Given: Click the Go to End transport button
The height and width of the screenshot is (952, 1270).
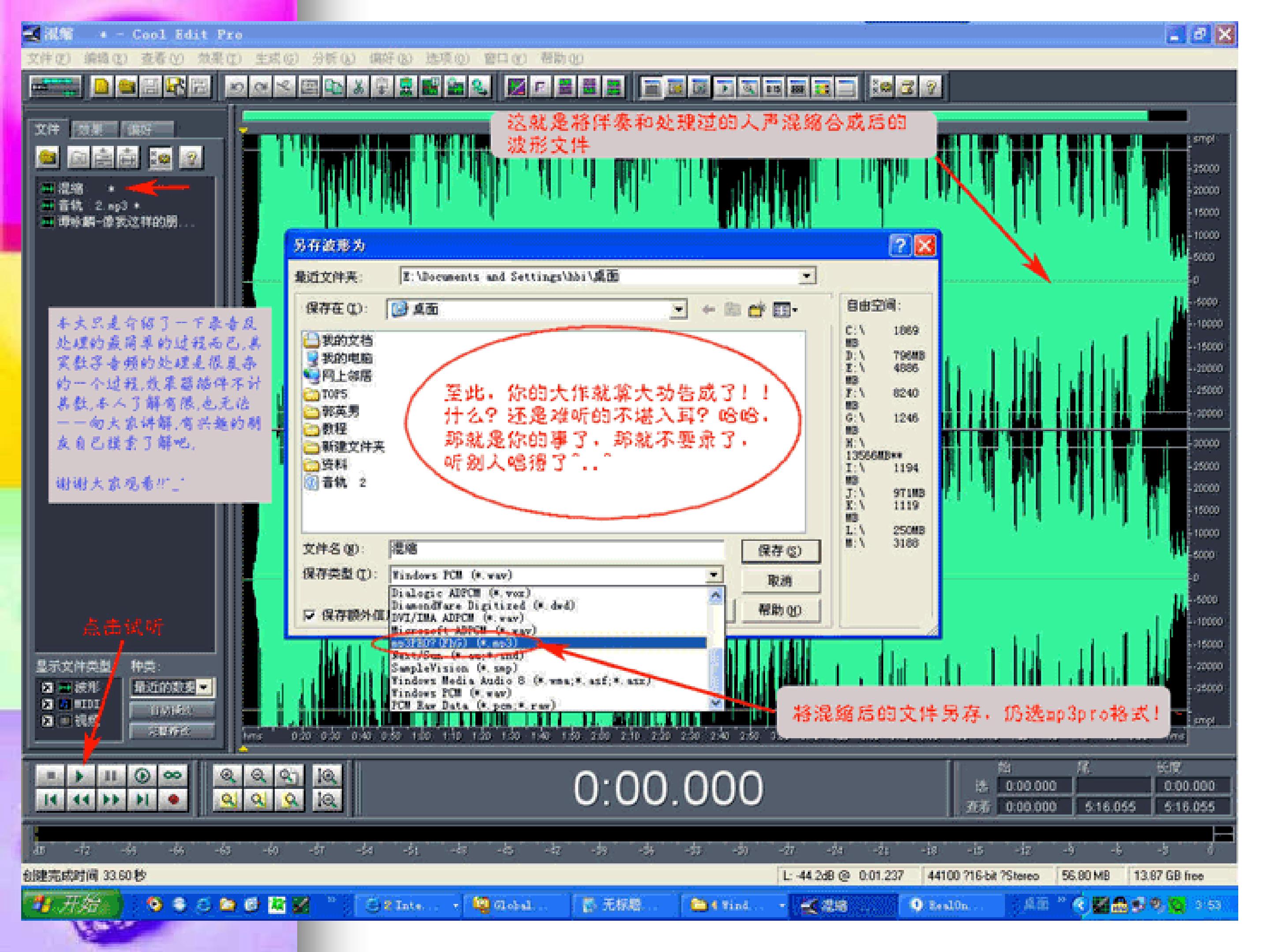Looking at the screenshot, I should (x=142, y=800).
